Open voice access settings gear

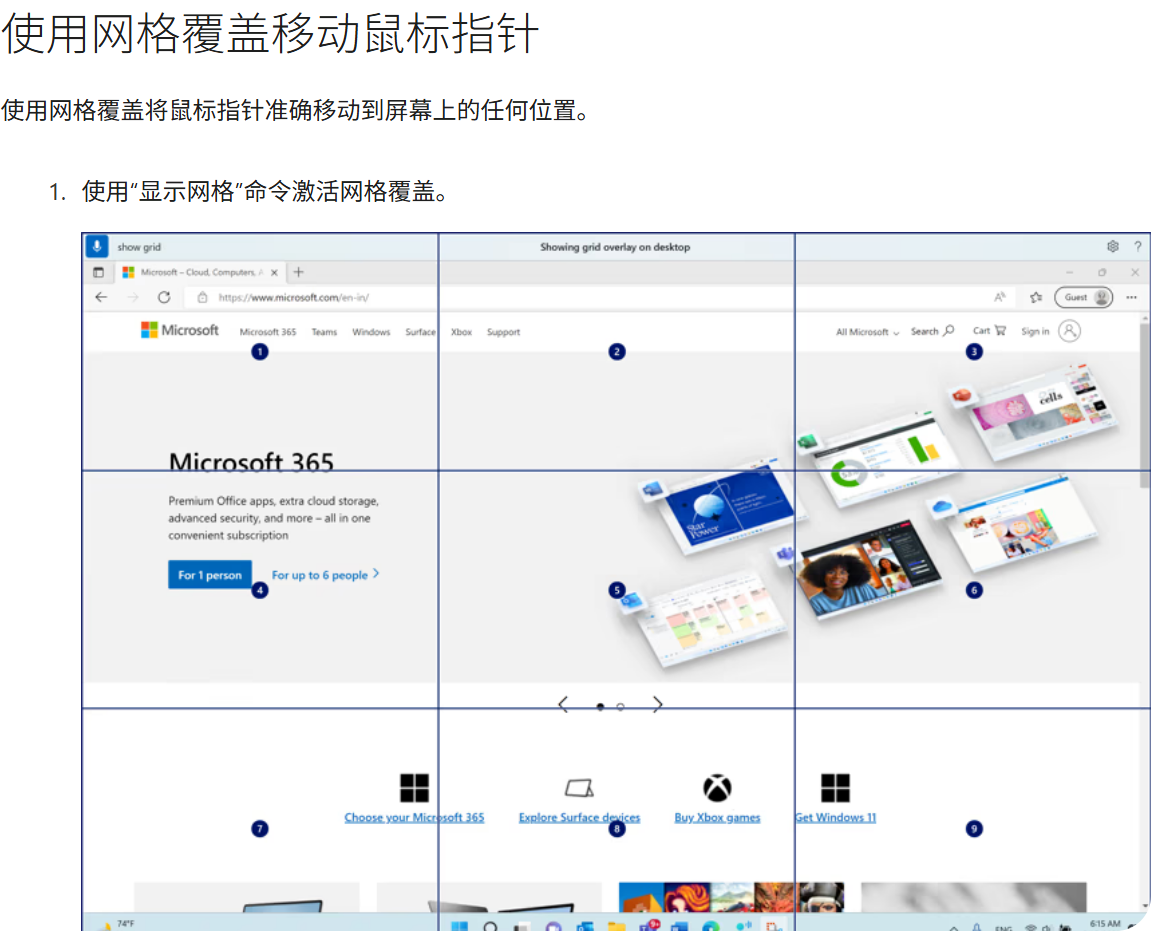click(1113, 247)
